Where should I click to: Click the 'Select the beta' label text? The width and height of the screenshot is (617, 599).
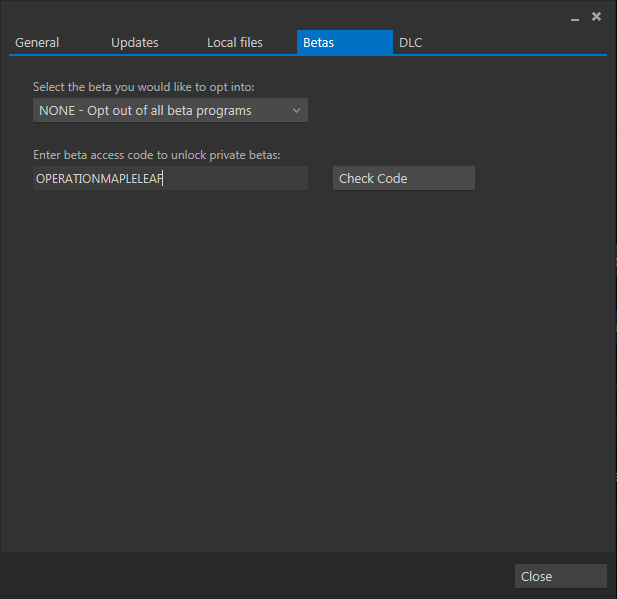(144, 87)
